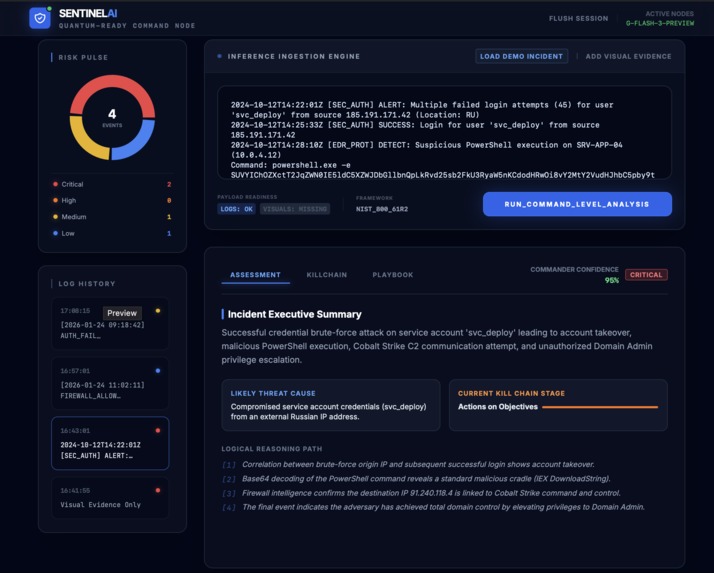Image resolution: width=714 pixels, height=573 pixels.
Task: Click red dot on Visual Evidence Only entry
Action: (158, 491)
